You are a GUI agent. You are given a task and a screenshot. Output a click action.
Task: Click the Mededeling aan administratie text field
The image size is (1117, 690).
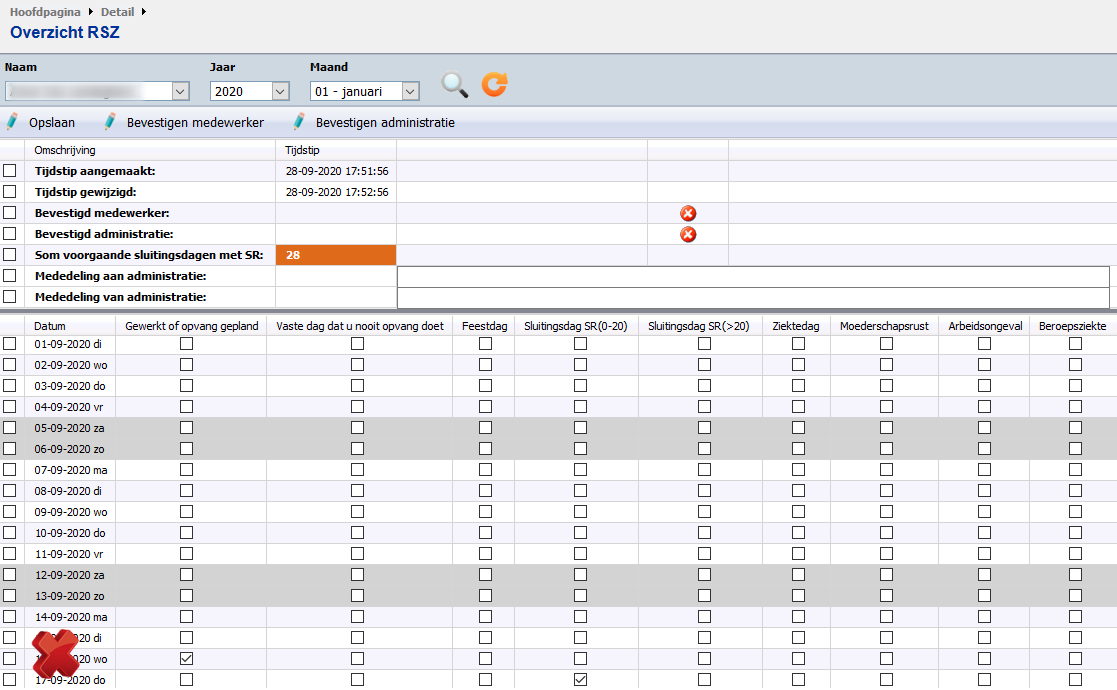752,276
